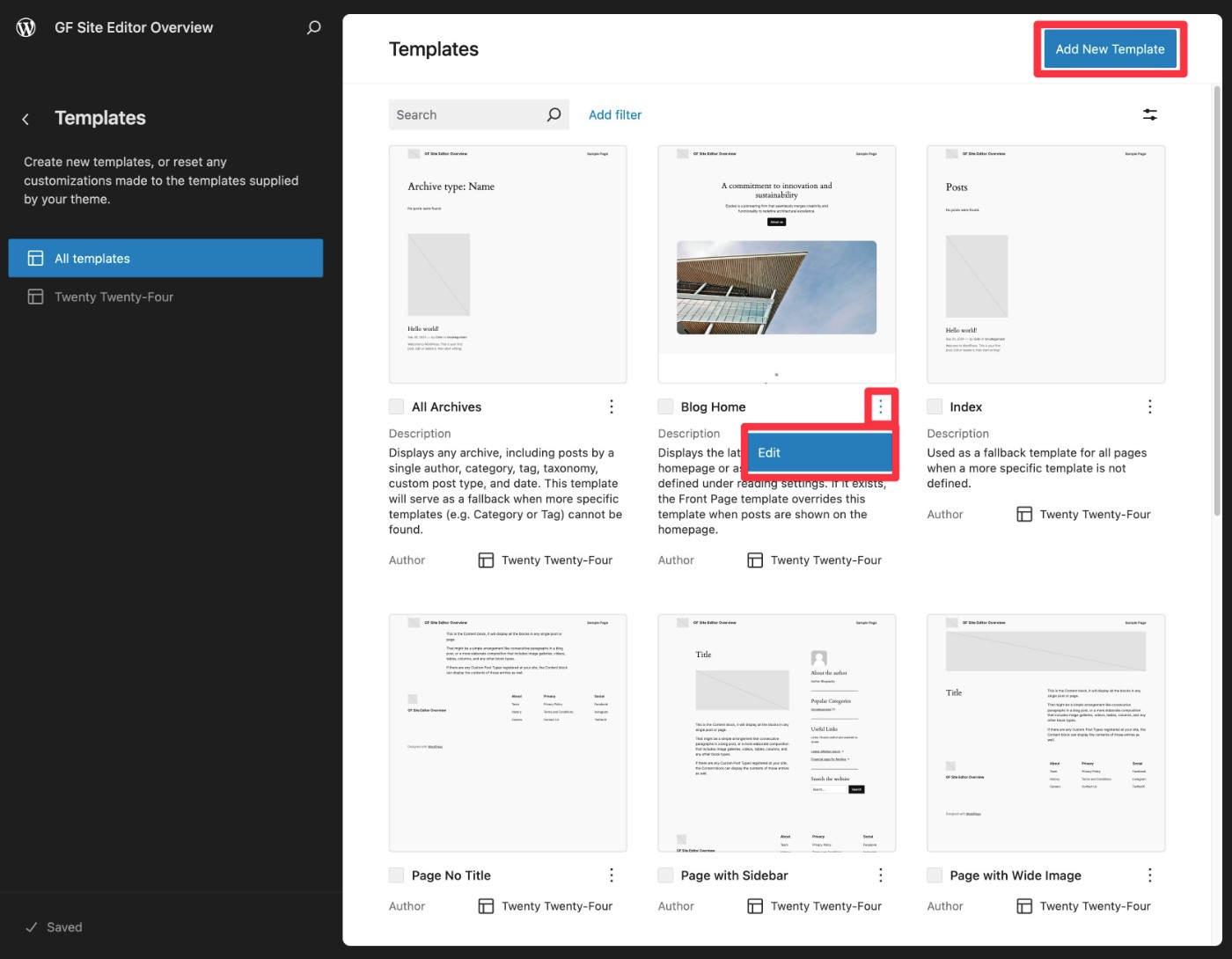
Task: Click the theme icon beside Page with Sidebar author
Action: point(755,906)
